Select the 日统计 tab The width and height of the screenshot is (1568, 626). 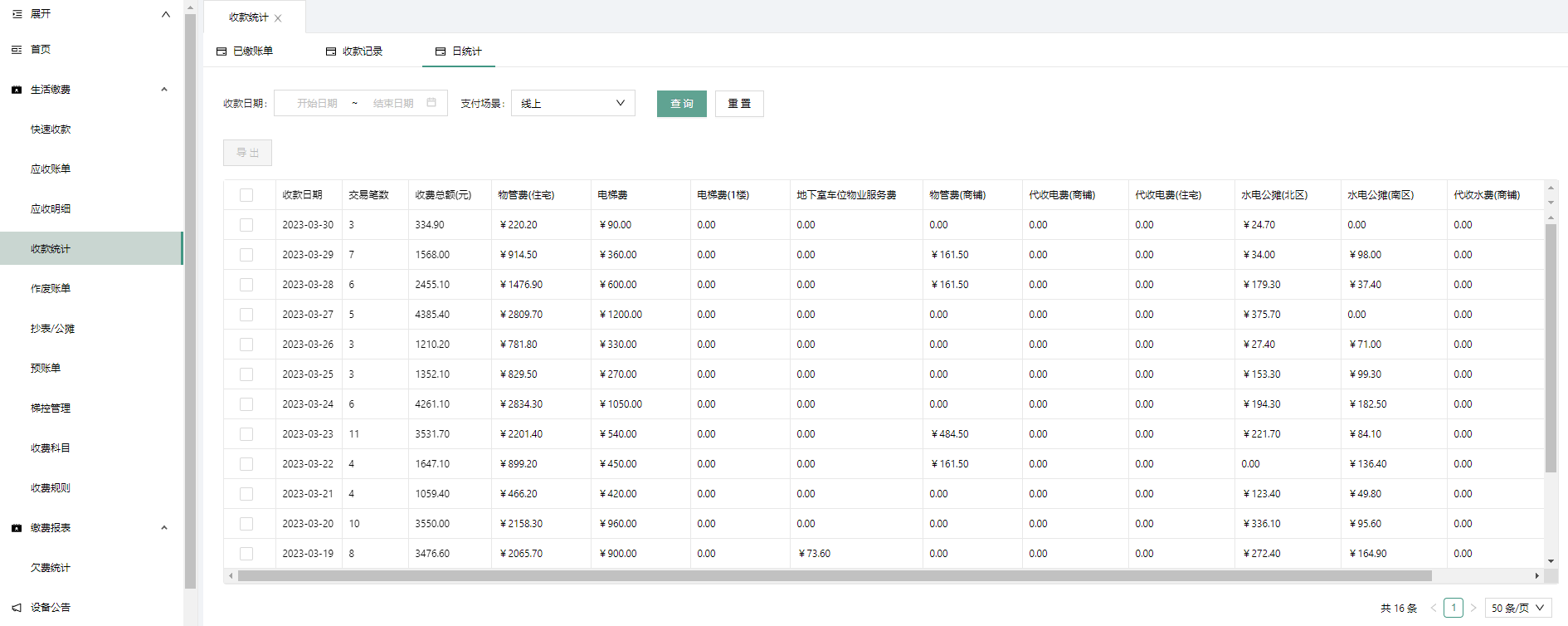[x=459, y=51]
